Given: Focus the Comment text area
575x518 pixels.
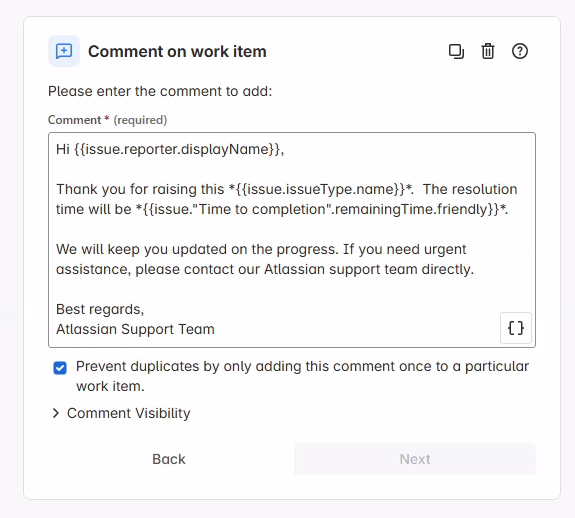Looking at the screenshot, I should pyautogui.click(x=292, y=240).
